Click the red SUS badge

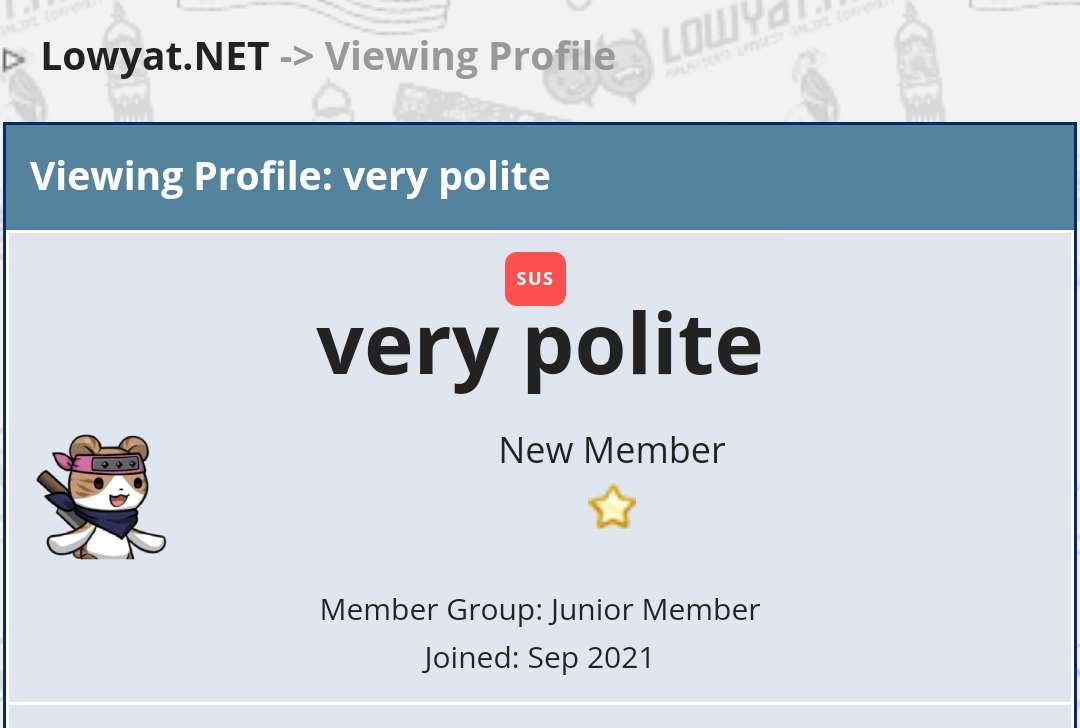click(535, 279)
